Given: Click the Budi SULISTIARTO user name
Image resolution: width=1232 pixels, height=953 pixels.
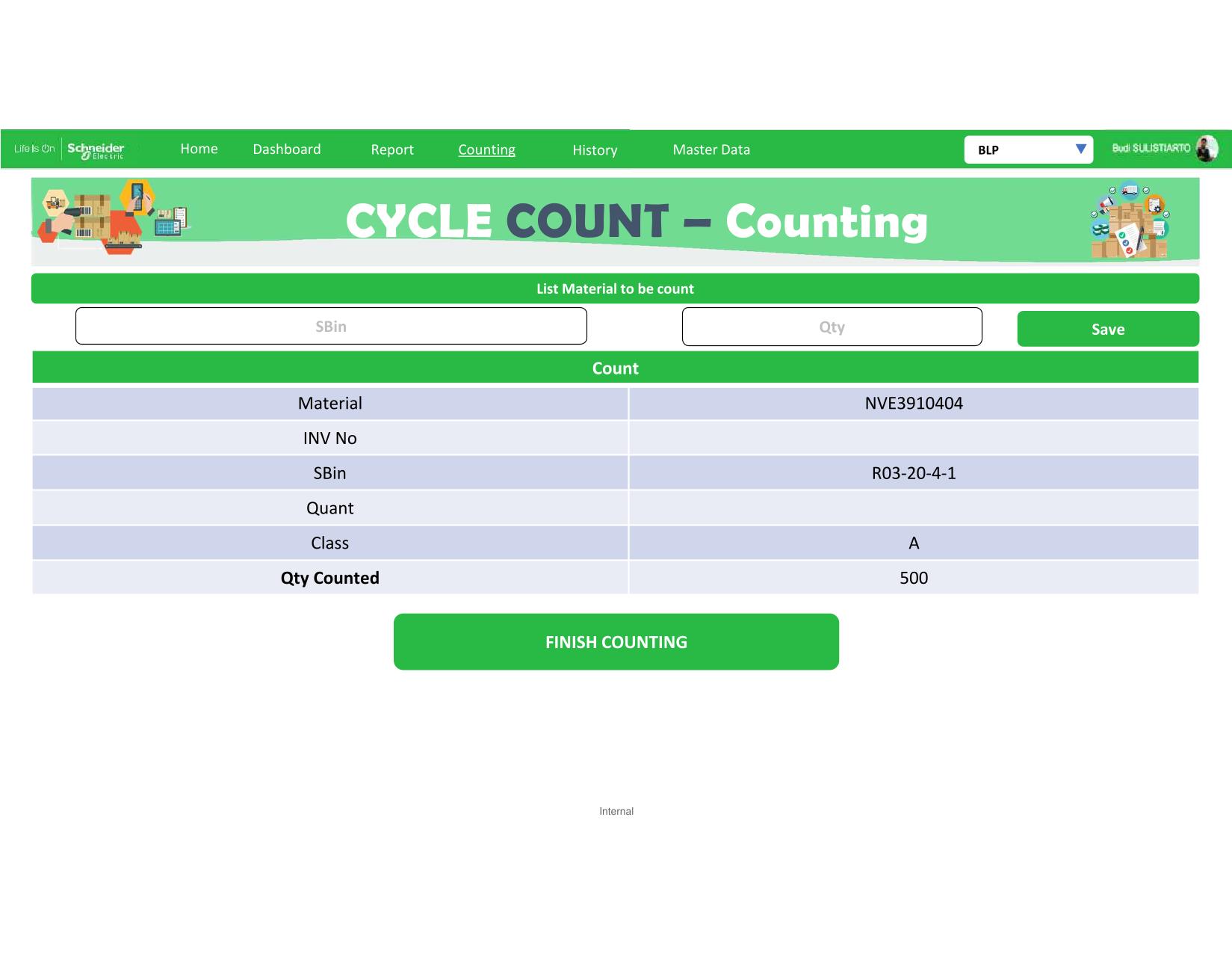Looking at the screenshot, I should tap(1151, 149).
